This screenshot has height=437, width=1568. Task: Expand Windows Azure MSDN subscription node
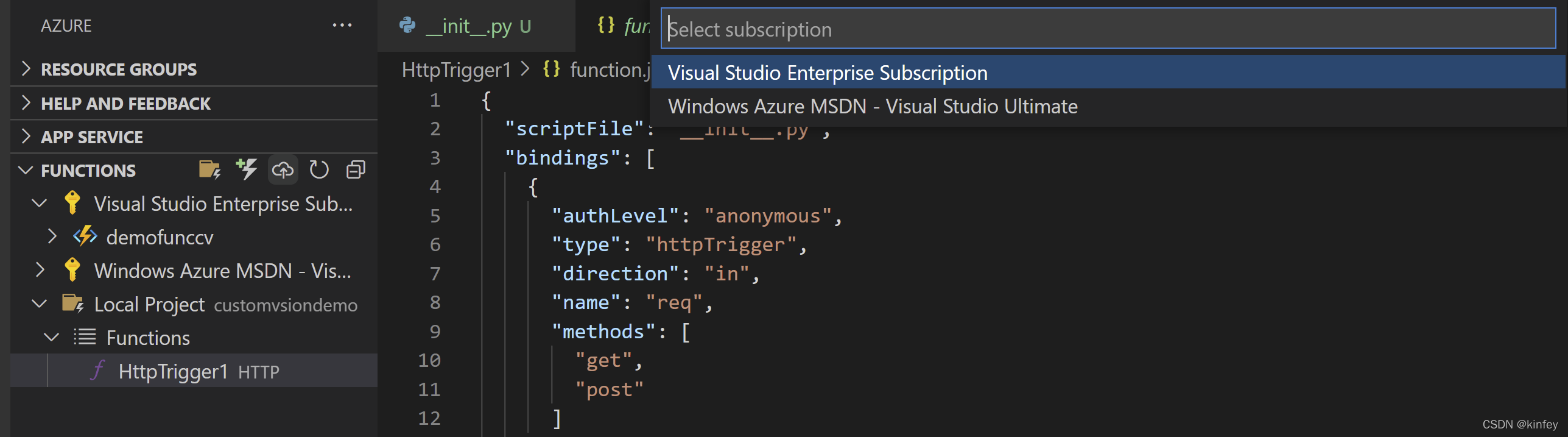pyautogui.click(x=40, y=270)
